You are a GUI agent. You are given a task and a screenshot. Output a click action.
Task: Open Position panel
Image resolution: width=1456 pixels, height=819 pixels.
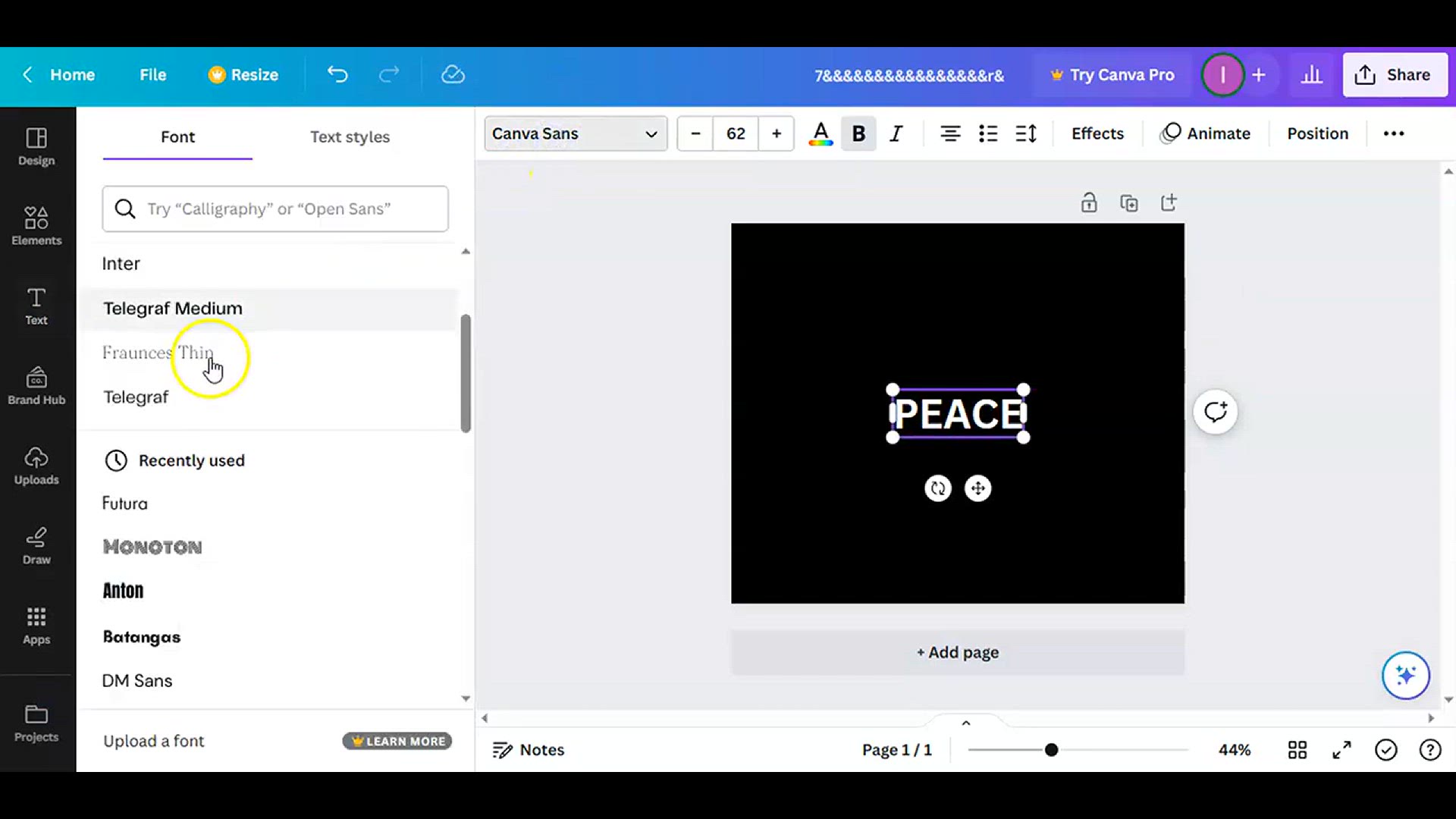[x=1317, y=133]
